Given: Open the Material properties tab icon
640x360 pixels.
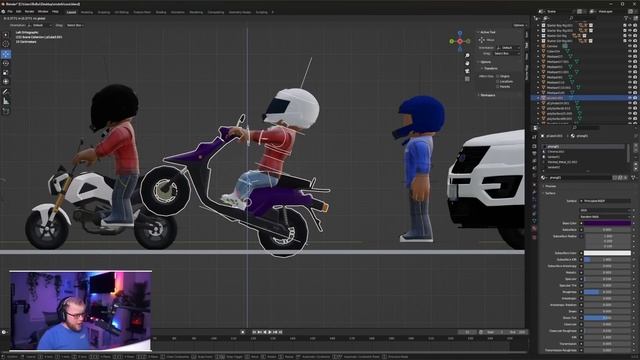Looking at the screenshot, I should pyautogui.click(x=534, y=229).
